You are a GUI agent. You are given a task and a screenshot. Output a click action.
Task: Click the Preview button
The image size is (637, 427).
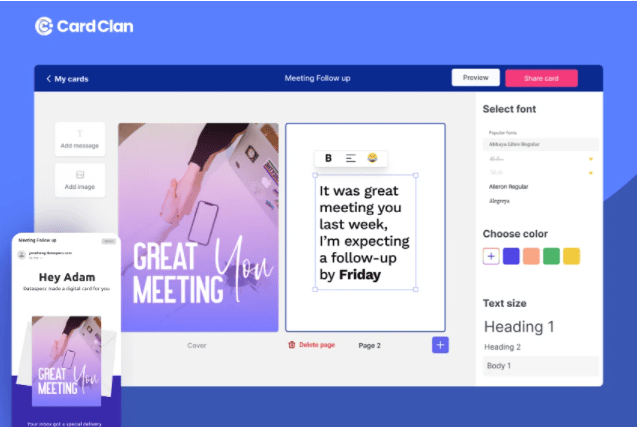(475, 78)
